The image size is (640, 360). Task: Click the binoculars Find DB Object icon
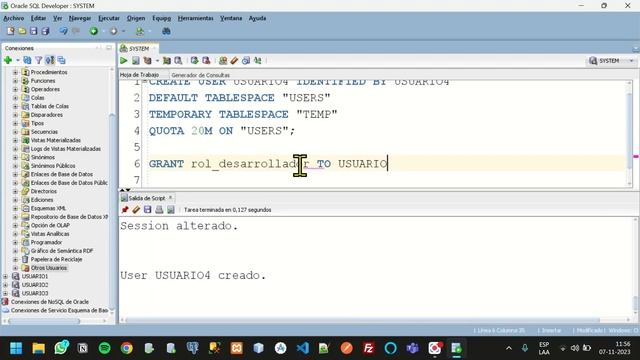[166, 31]
